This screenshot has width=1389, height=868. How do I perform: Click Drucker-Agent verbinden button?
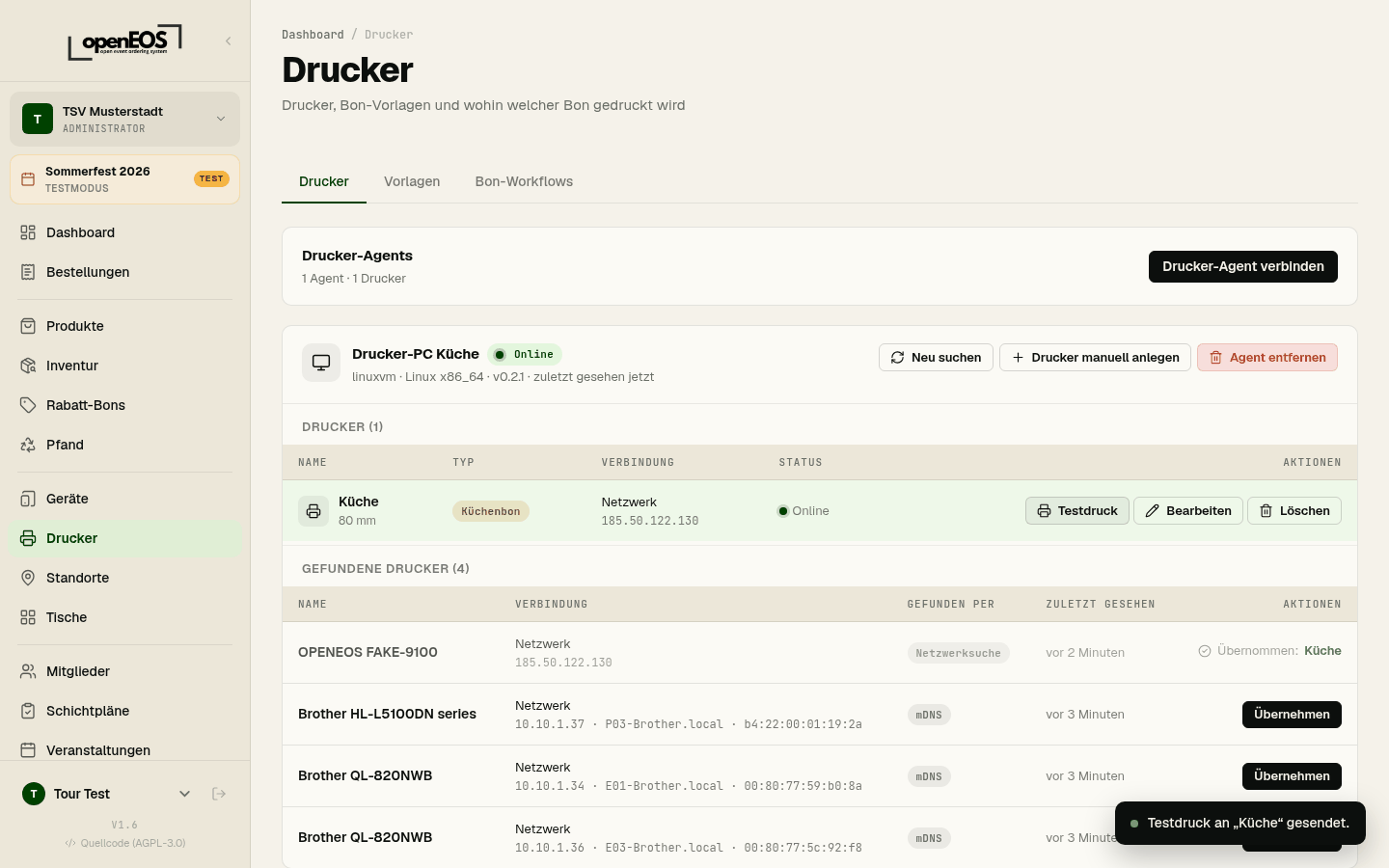coord(1242,266)
